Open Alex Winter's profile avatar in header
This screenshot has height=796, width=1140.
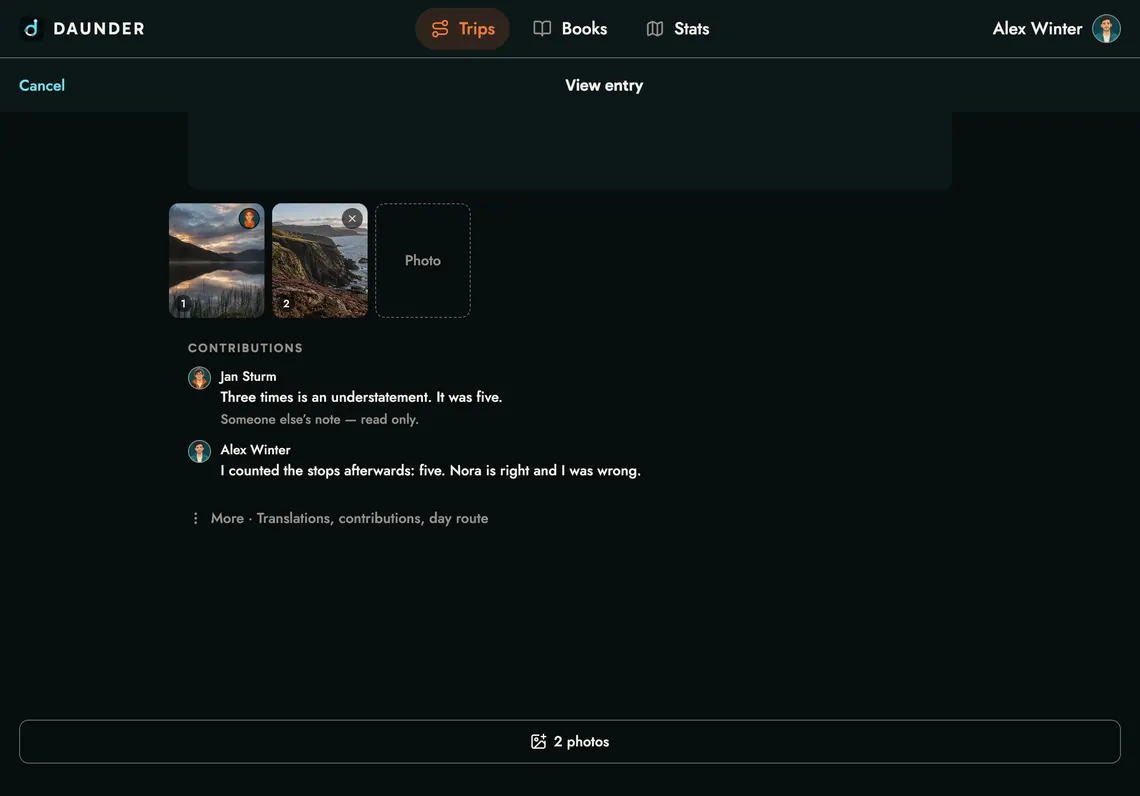click(x=1106, y=28)
